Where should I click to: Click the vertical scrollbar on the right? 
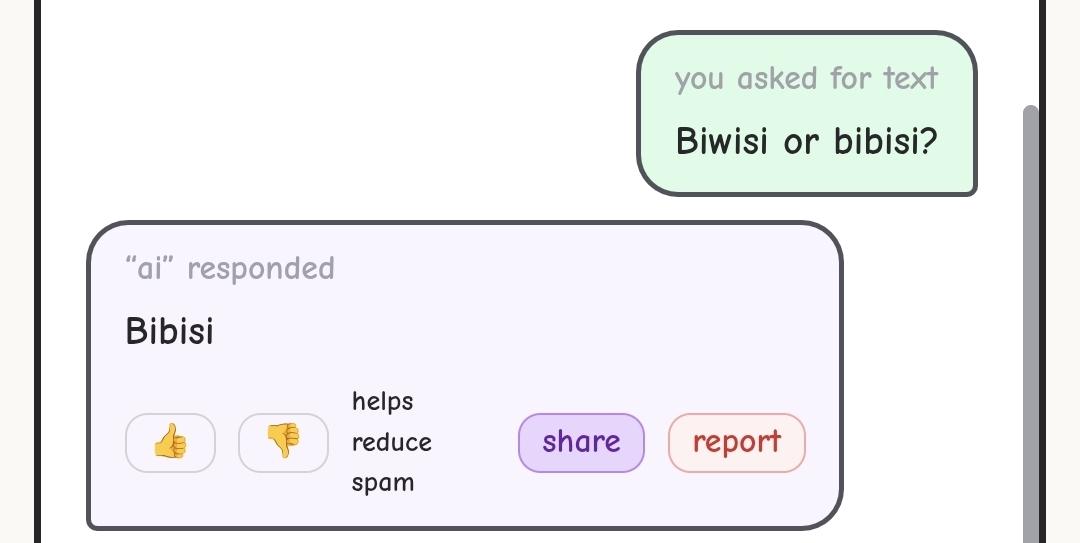[x=1031, y=320]
